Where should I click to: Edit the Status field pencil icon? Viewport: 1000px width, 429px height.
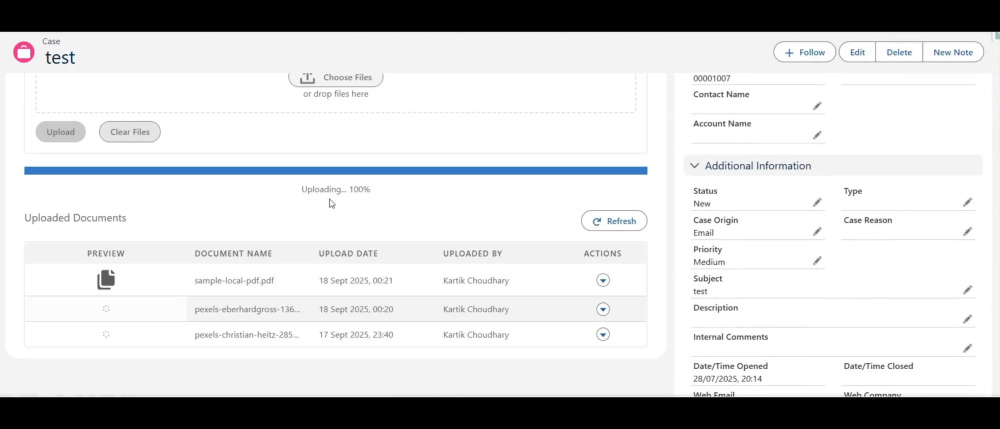pos(817,202)
